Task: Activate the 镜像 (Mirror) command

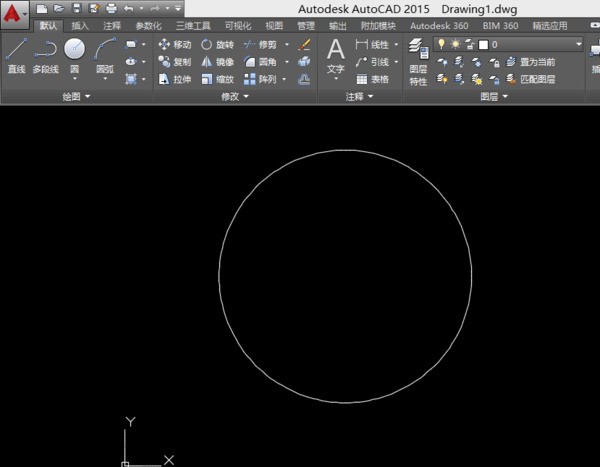Action: (x=217, y=62)
